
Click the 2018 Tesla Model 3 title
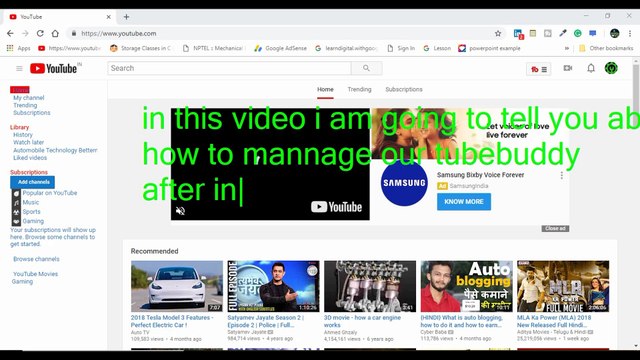[171, 321]
